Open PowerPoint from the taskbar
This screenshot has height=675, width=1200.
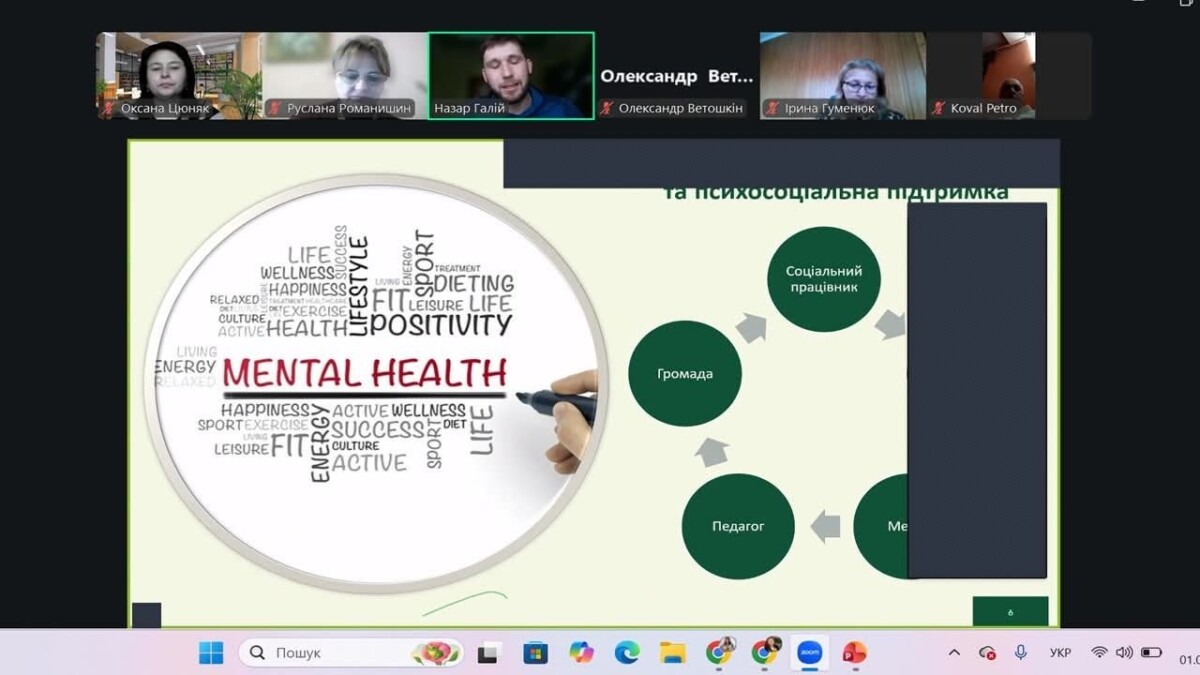[854, 653]
